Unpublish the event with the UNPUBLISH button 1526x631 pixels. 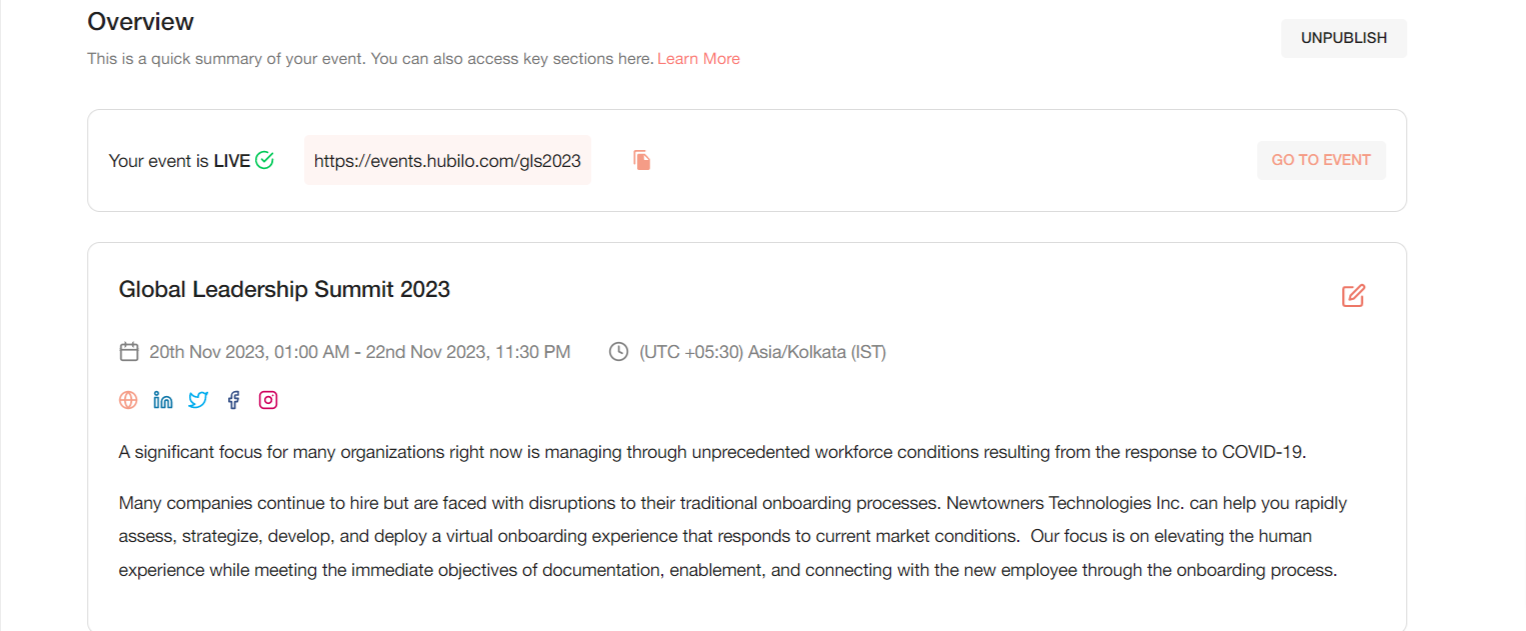[1344, 38]
